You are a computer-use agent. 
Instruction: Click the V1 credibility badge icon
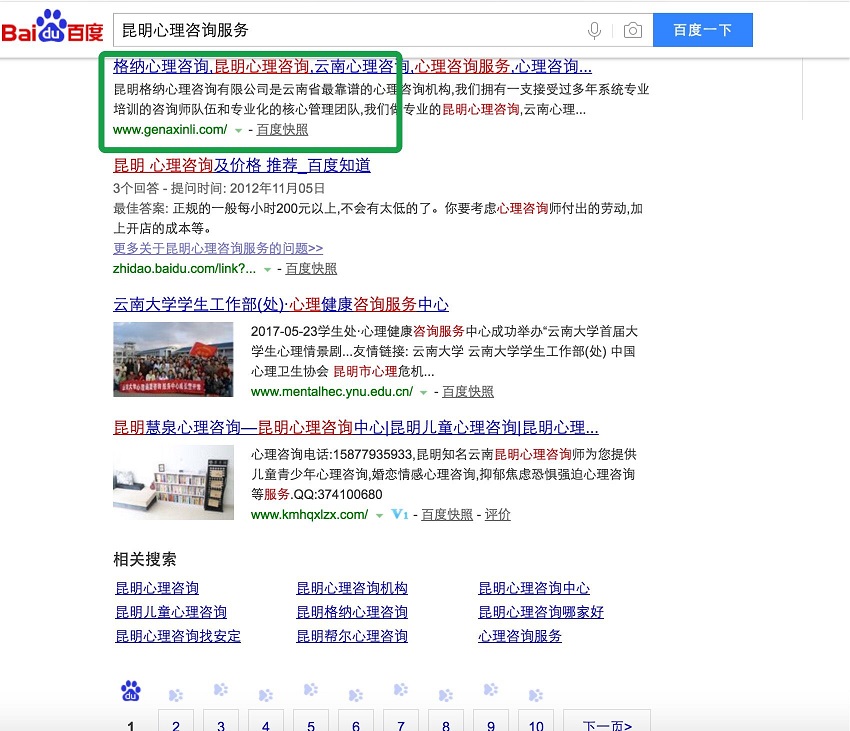[400, 514]
